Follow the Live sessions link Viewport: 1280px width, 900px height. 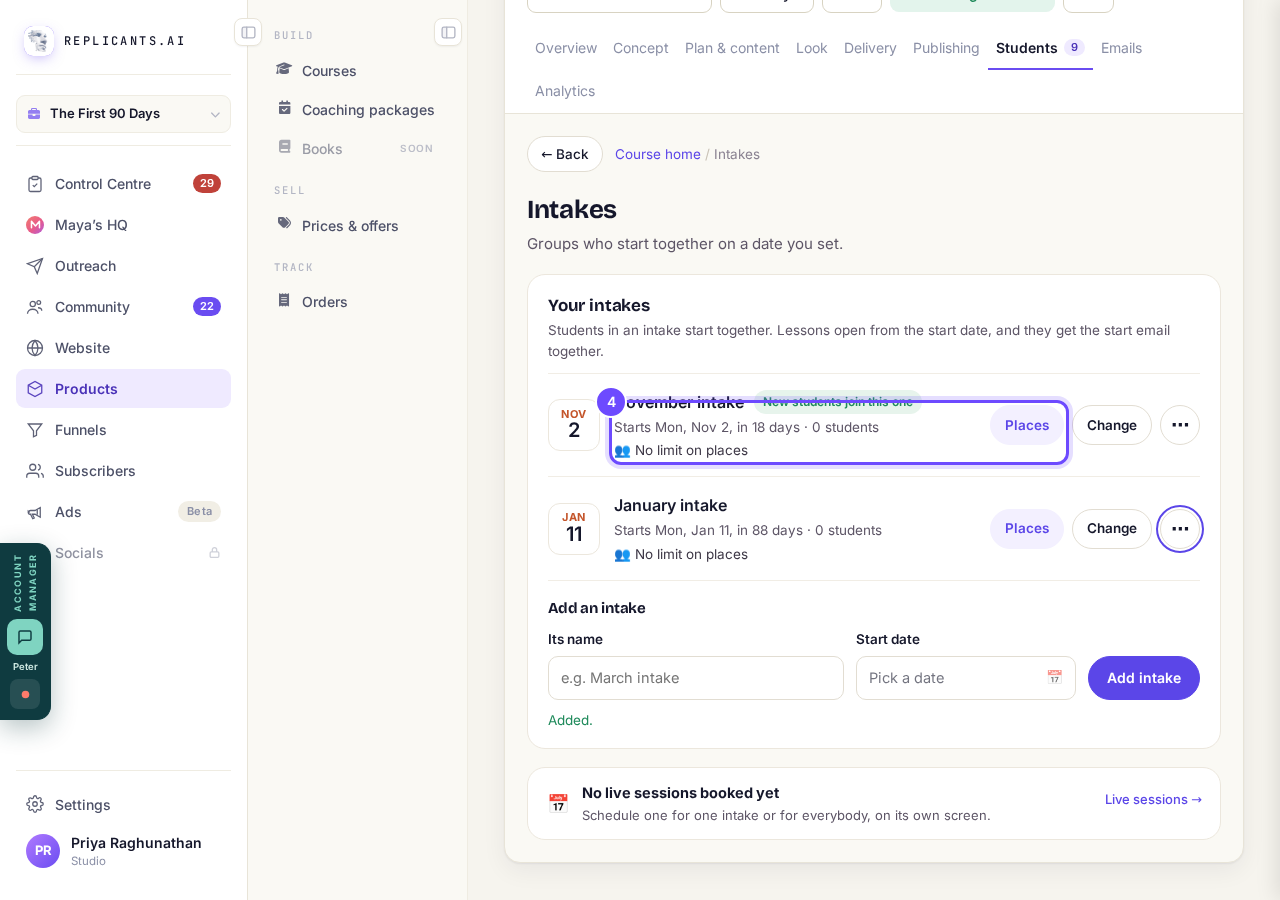pos(1153,799)
